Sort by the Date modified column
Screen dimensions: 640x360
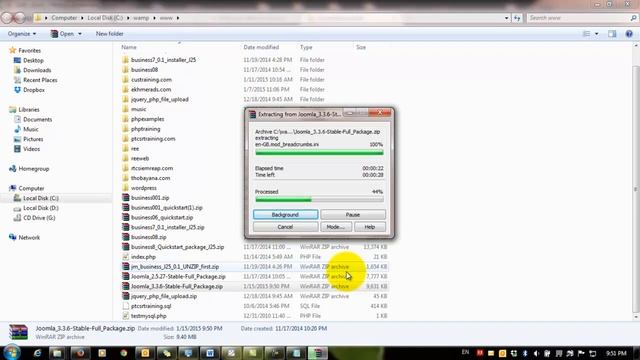[x=261, y=47]
